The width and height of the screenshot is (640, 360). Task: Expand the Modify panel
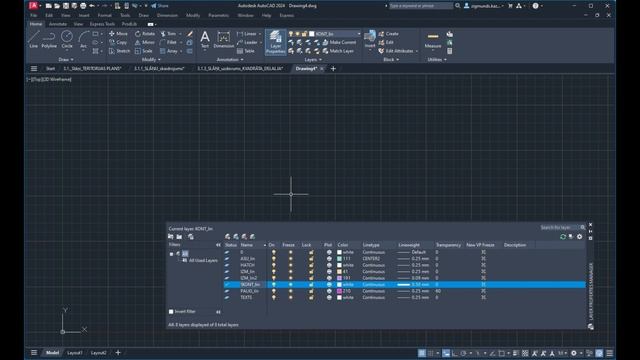(151, 60)
